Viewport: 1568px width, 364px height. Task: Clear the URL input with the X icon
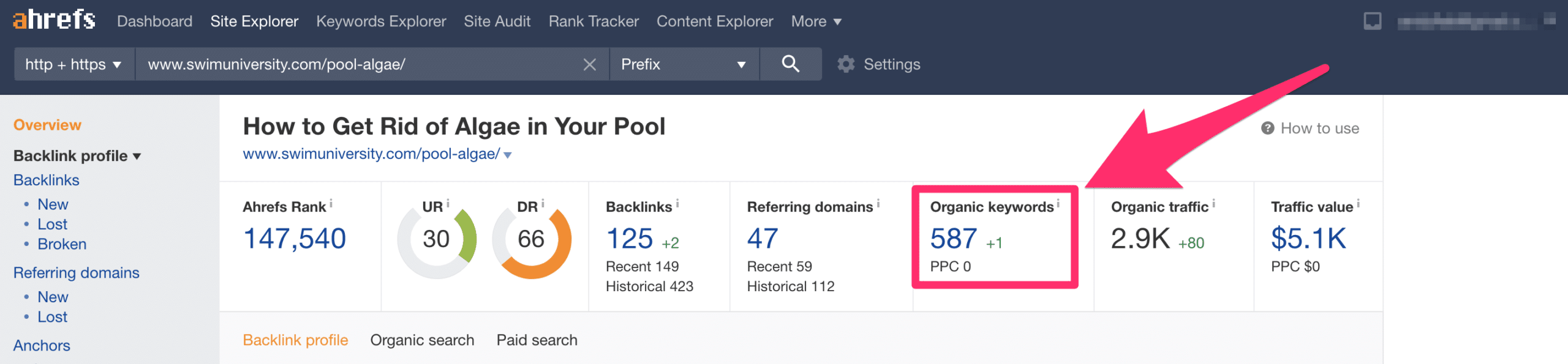(x=589, y=64)
